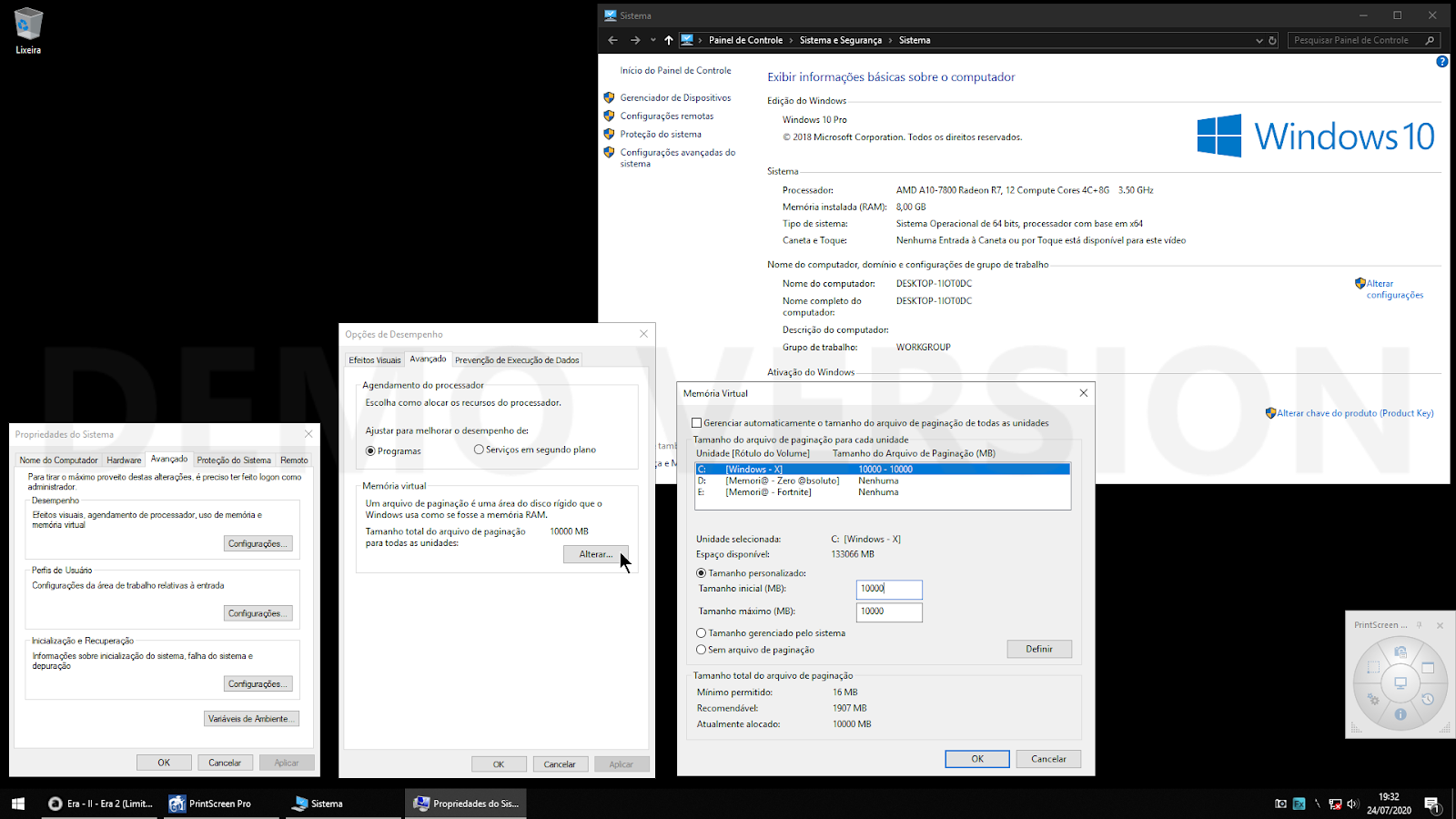This screenshot has width=1456, height=819.
Task: Select Sem arquivo de paginação option
Action: click(701, 650)
